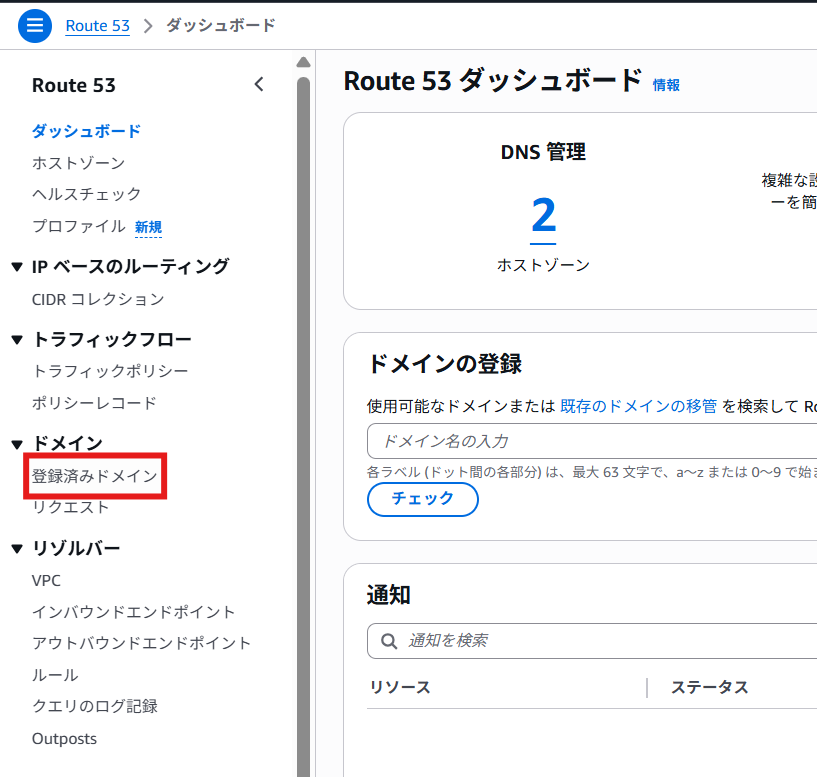The height and width of the screenshot is (777, 817).
Task: Open トラフィックポリシー in the sidebar
Action: 110,371
